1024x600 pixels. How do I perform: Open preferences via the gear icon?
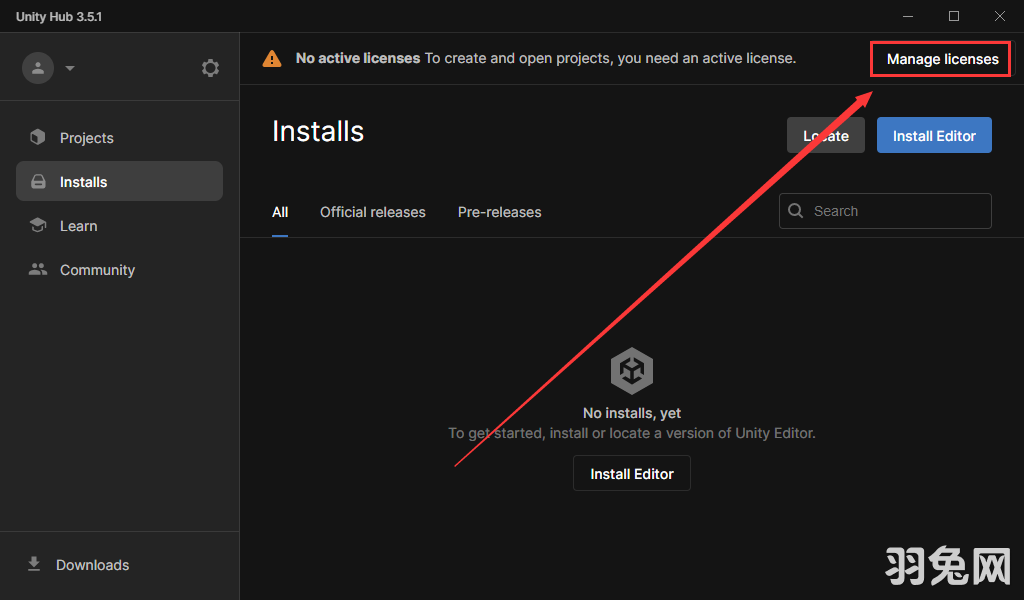click(210, 68)
